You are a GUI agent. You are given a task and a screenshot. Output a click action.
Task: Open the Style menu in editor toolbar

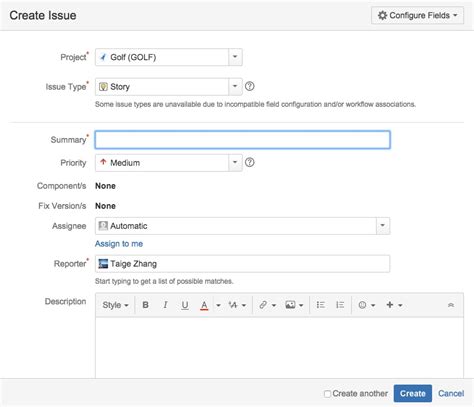click(x=115, y=305)
